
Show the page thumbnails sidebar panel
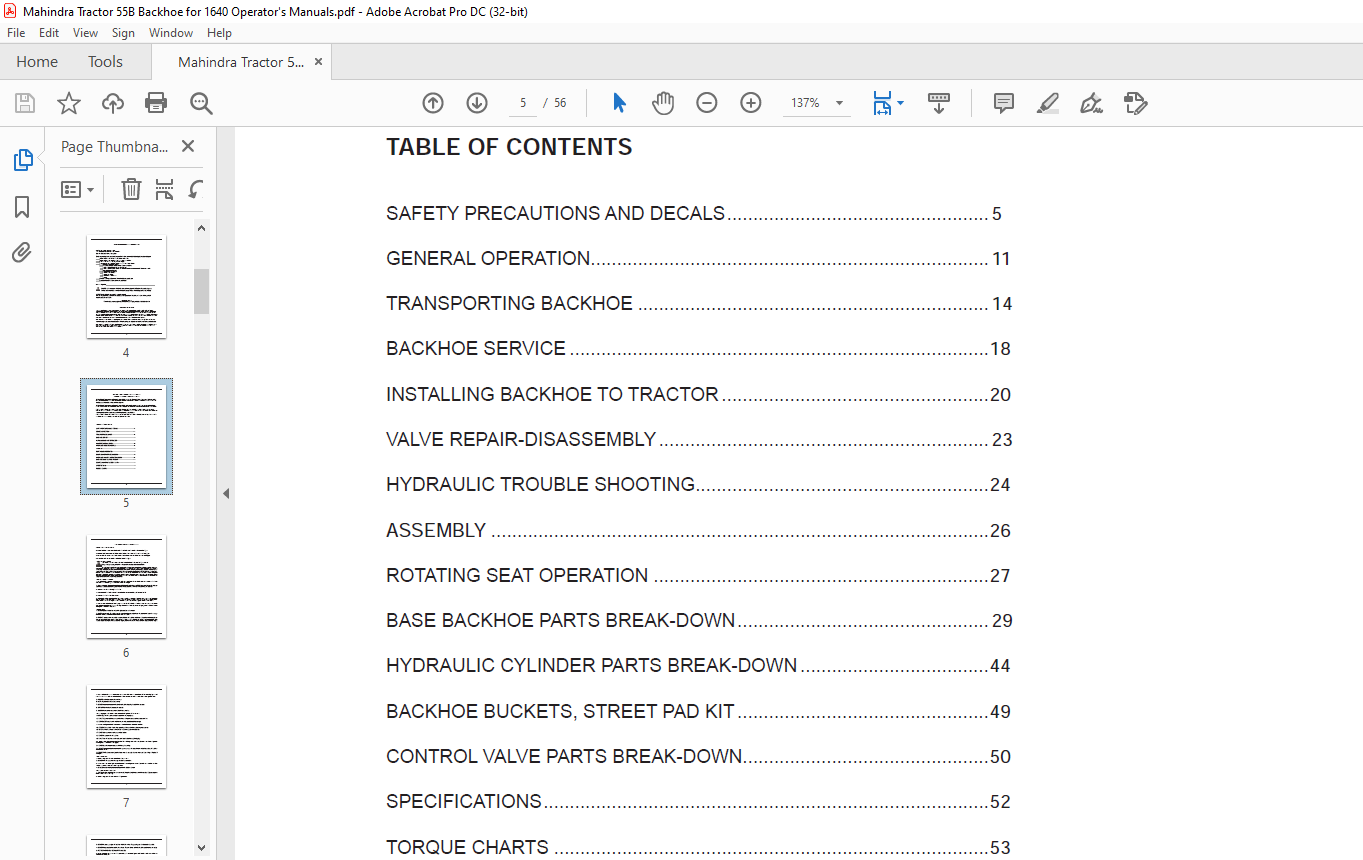pos(22,160)
